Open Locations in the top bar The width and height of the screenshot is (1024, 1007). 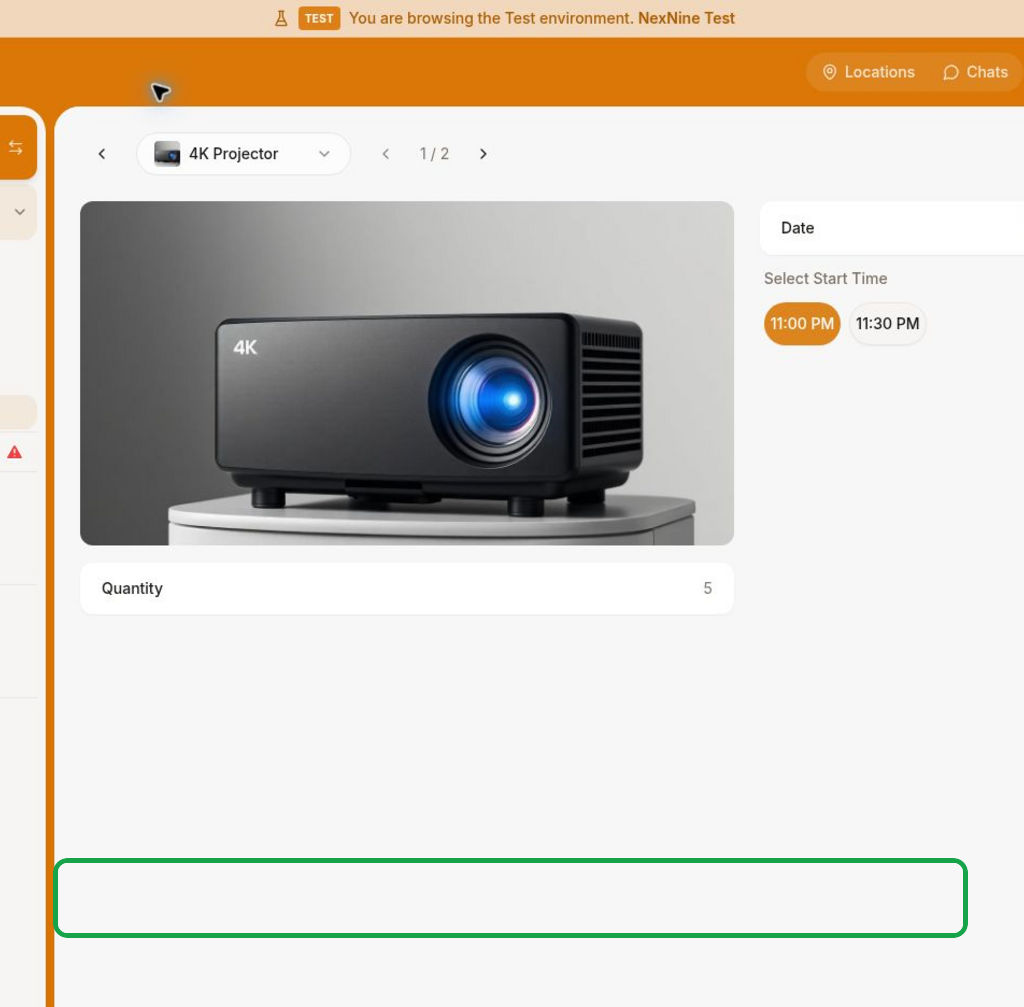click(869, 72)
